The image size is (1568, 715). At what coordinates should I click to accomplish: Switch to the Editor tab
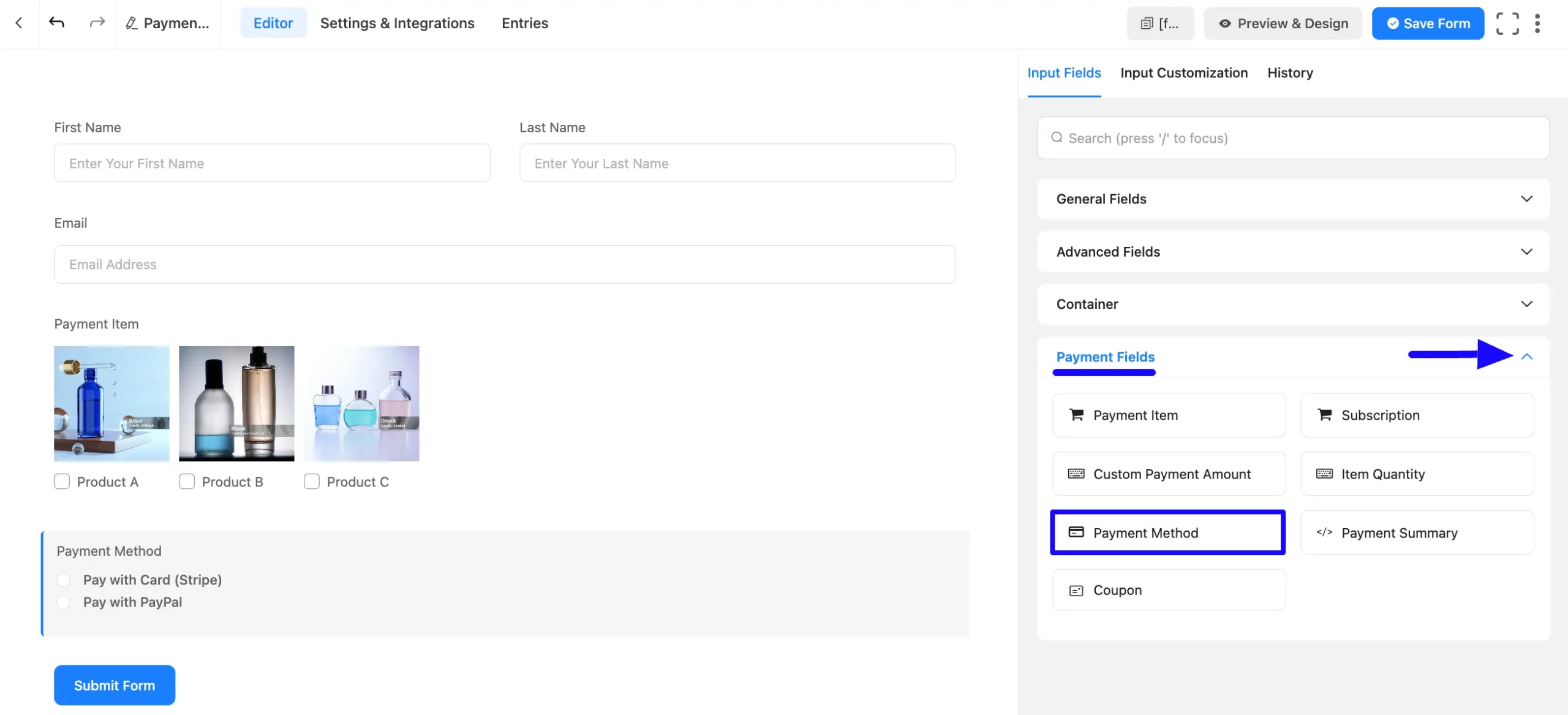point(273,23)
